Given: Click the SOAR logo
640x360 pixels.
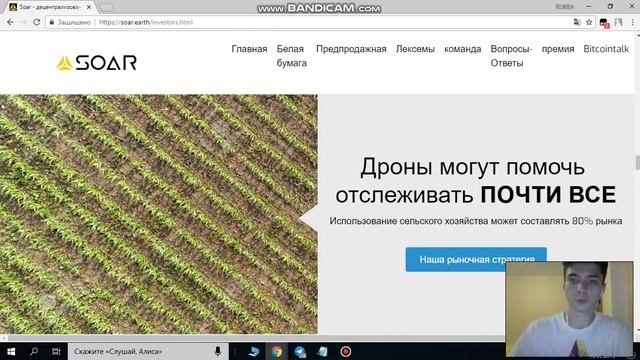Looking at the screenshot, I should [x=96, y=63].
